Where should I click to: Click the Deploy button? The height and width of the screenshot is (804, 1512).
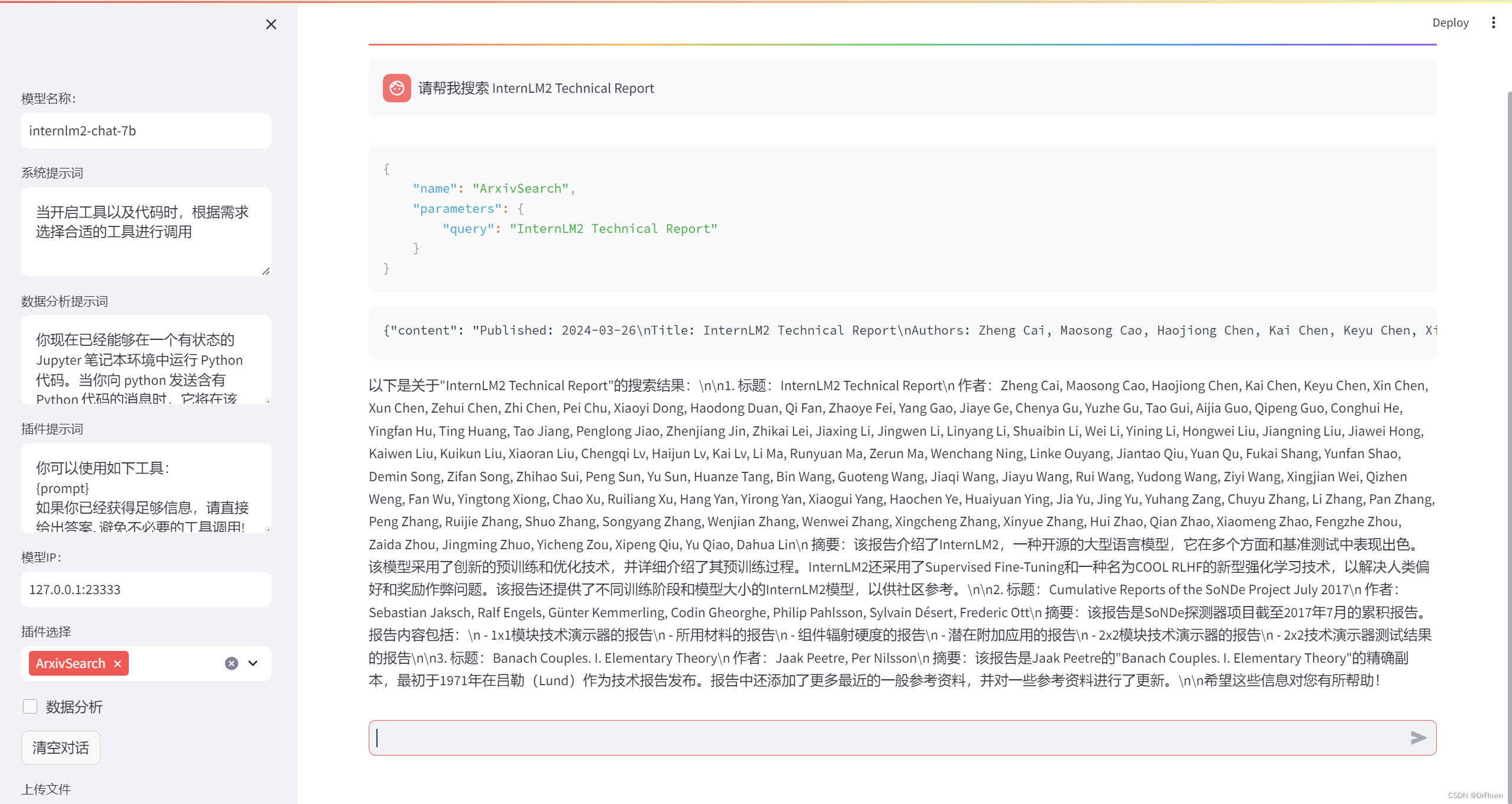pyautogui.click(x=1450, y=22)
